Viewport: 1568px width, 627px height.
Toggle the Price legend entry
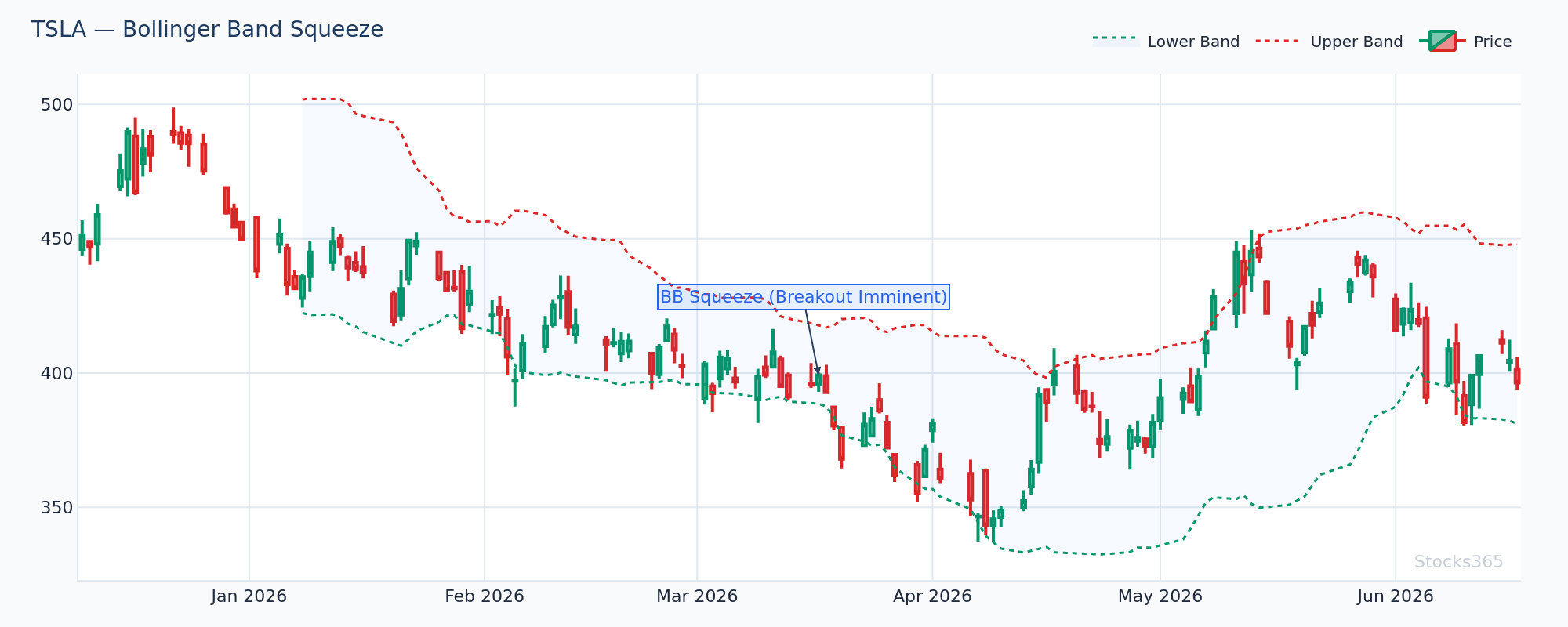pos(1465,42)
